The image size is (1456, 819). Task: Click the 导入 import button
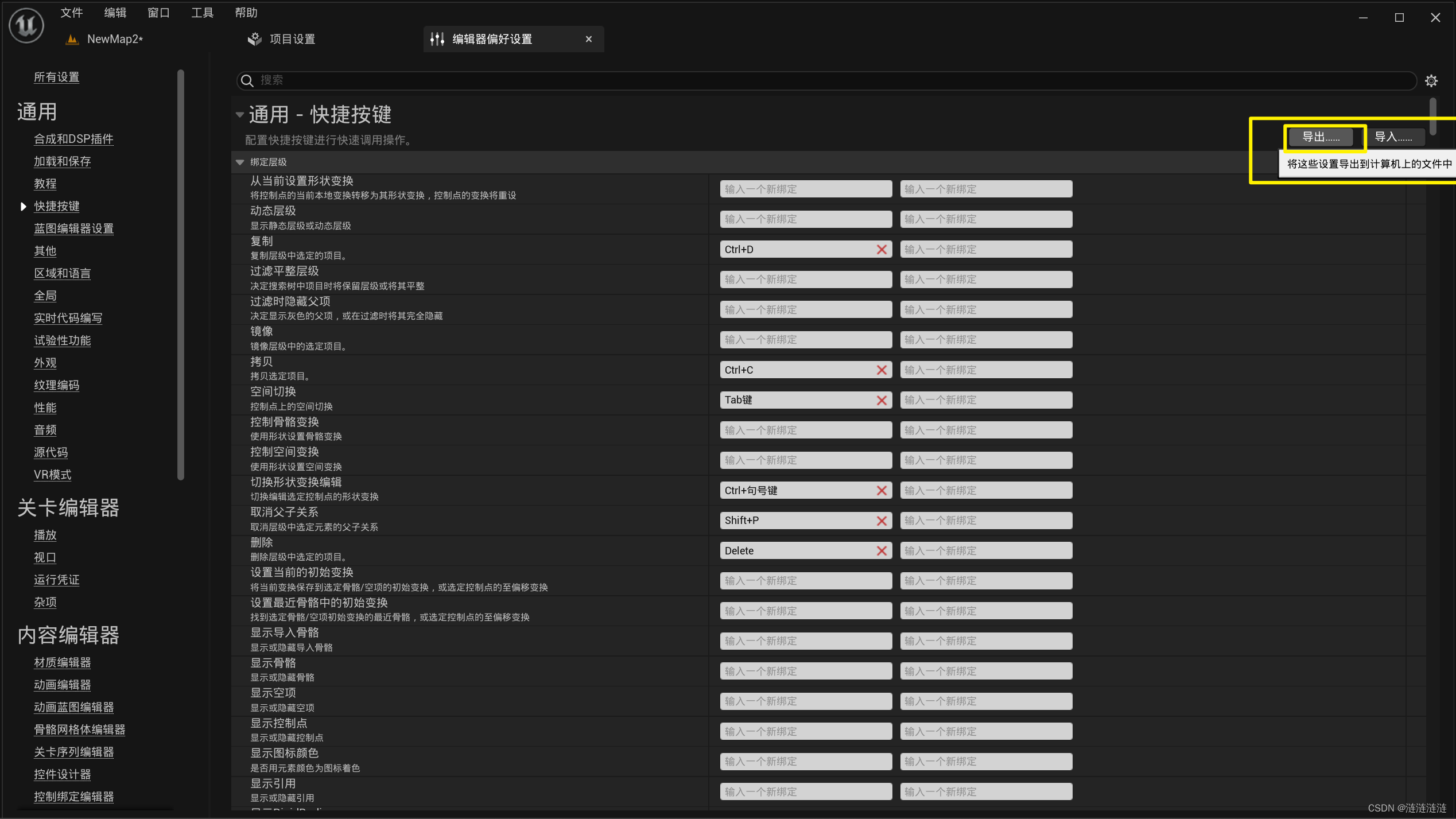(x=1393, y=137)
